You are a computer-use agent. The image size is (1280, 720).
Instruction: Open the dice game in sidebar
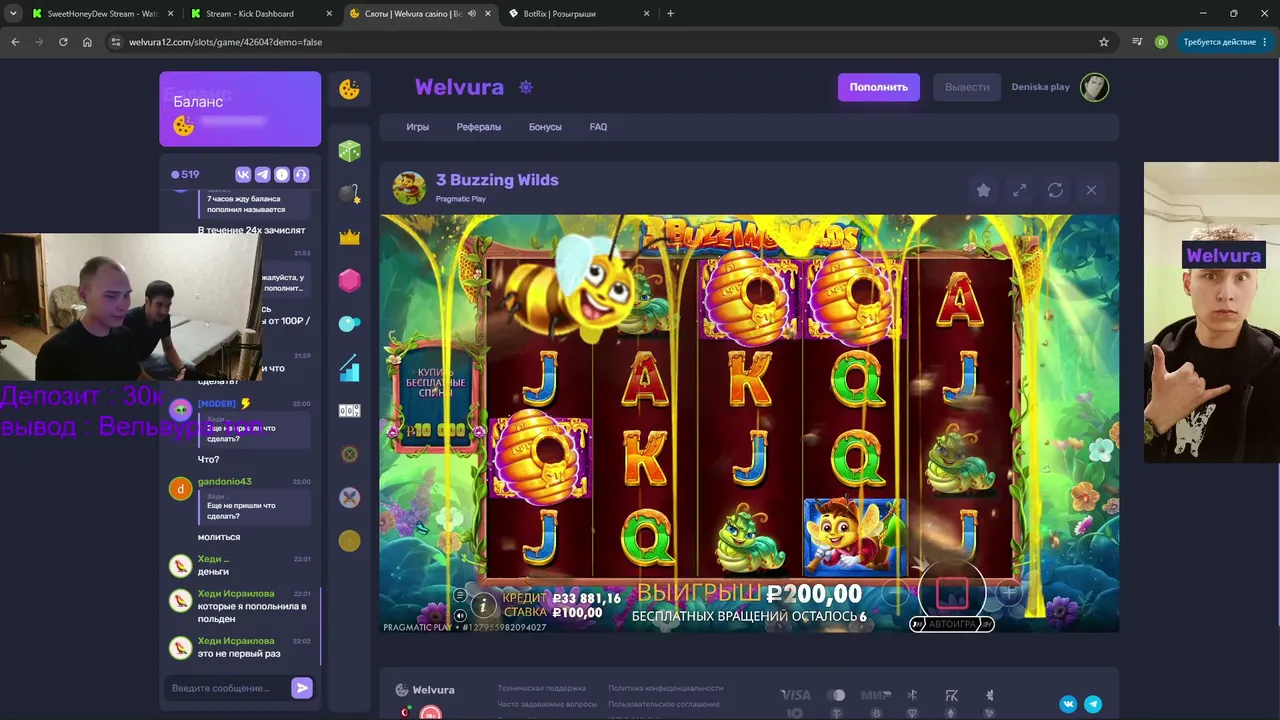coord(349,150)
